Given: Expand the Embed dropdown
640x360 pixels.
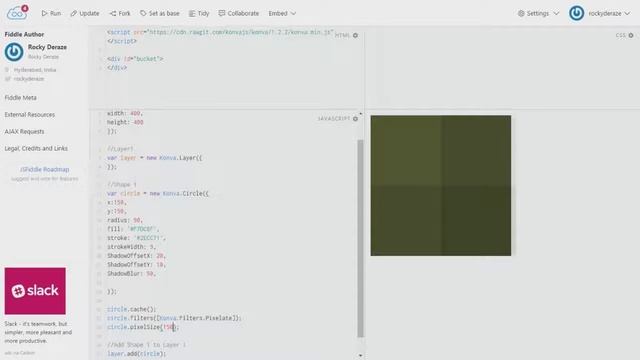Looking at the screenshot, I should point(282,13).
